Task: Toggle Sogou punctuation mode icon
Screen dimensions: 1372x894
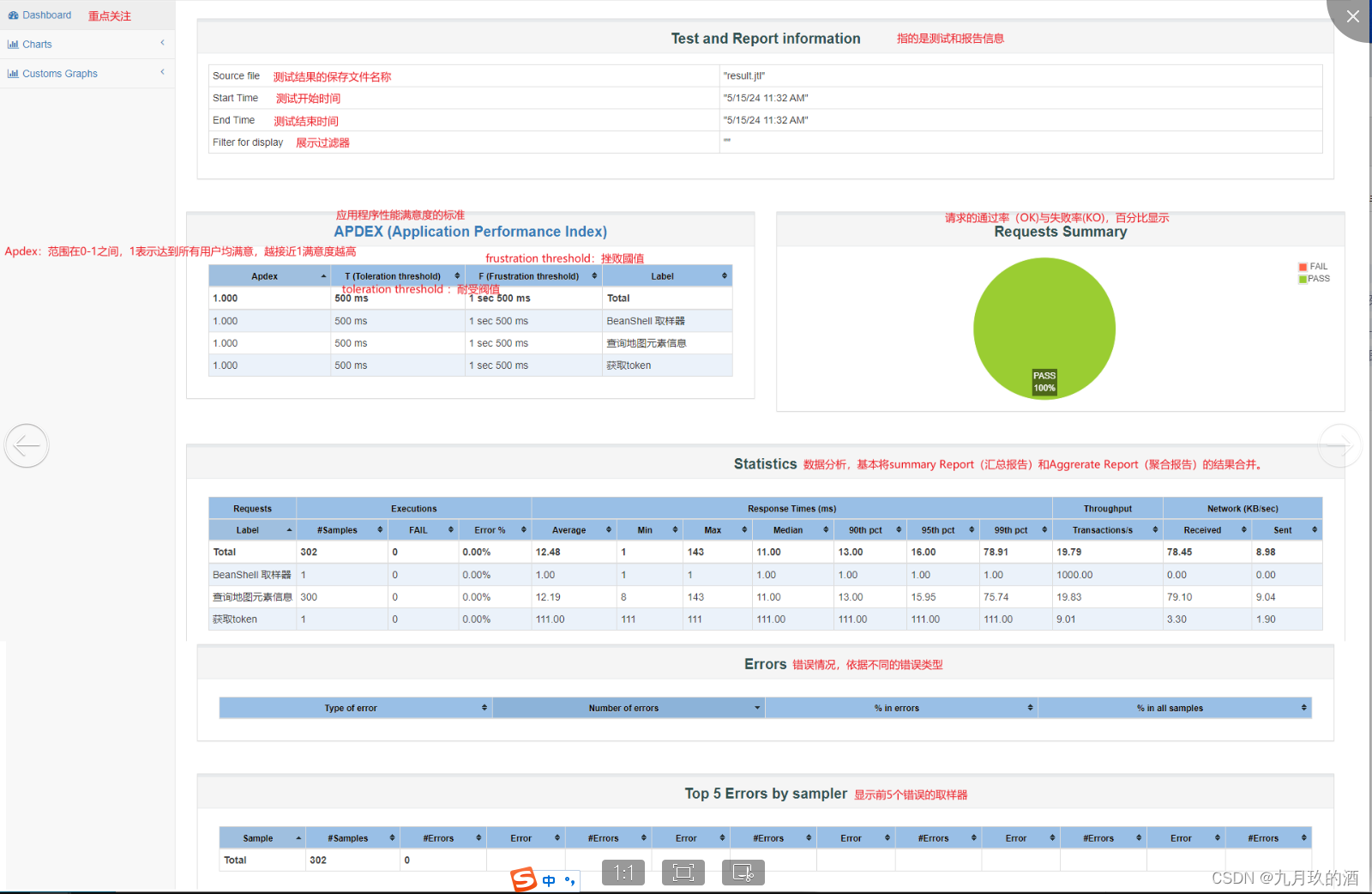Action: (x=570, y=881)
